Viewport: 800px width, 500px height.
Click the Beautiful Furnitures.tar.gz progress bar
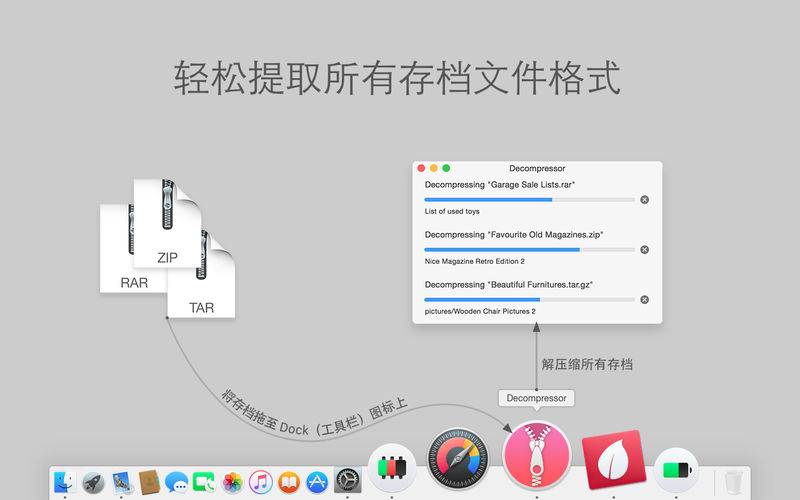[x=530, y=299]
